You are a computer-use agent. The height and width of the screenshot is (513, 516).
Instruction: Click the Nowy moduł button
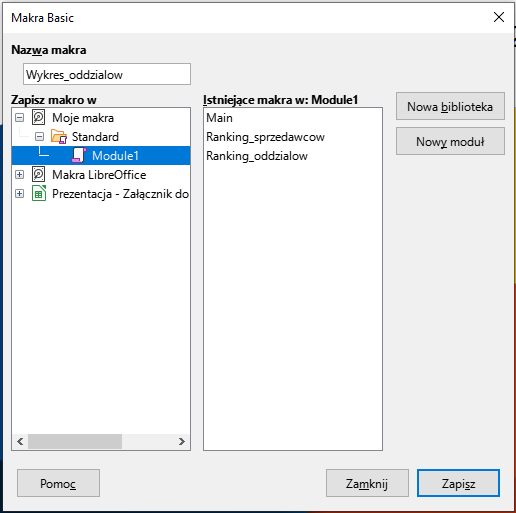click(450, 141)
